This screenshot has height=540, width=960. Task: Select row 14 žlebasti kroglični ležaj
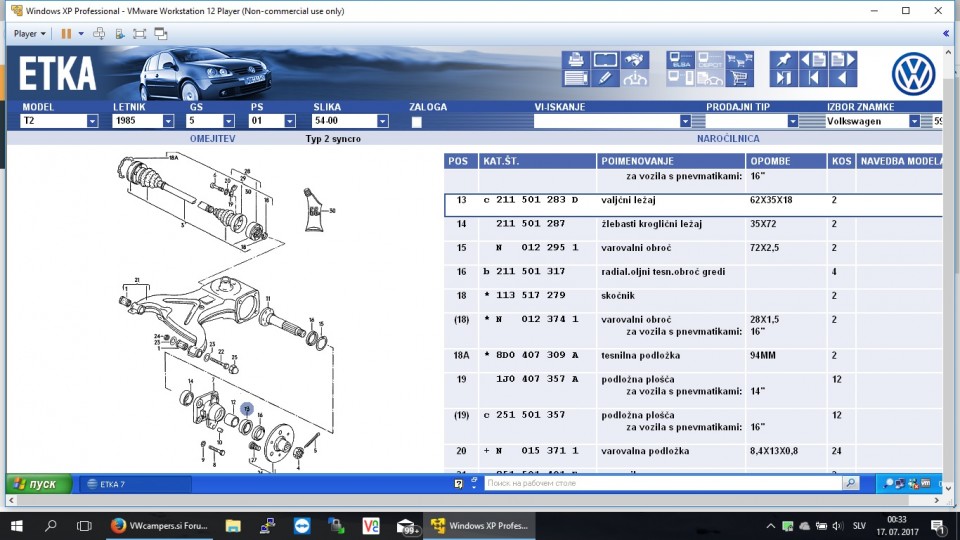(693, 228)
